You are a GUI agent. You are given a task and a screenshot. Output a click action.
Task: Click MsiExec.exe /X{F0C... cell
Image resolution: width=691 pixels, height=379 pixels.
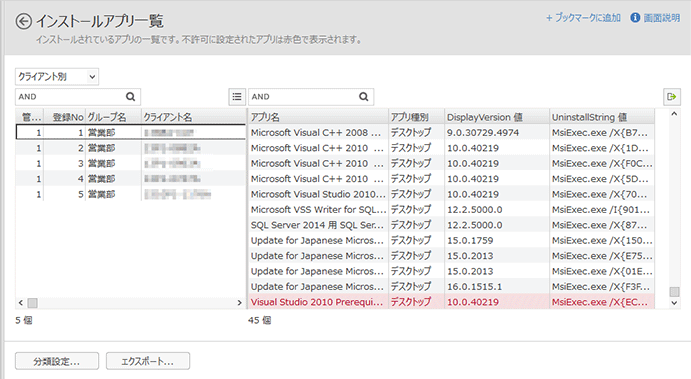click(x=602, y=163)
